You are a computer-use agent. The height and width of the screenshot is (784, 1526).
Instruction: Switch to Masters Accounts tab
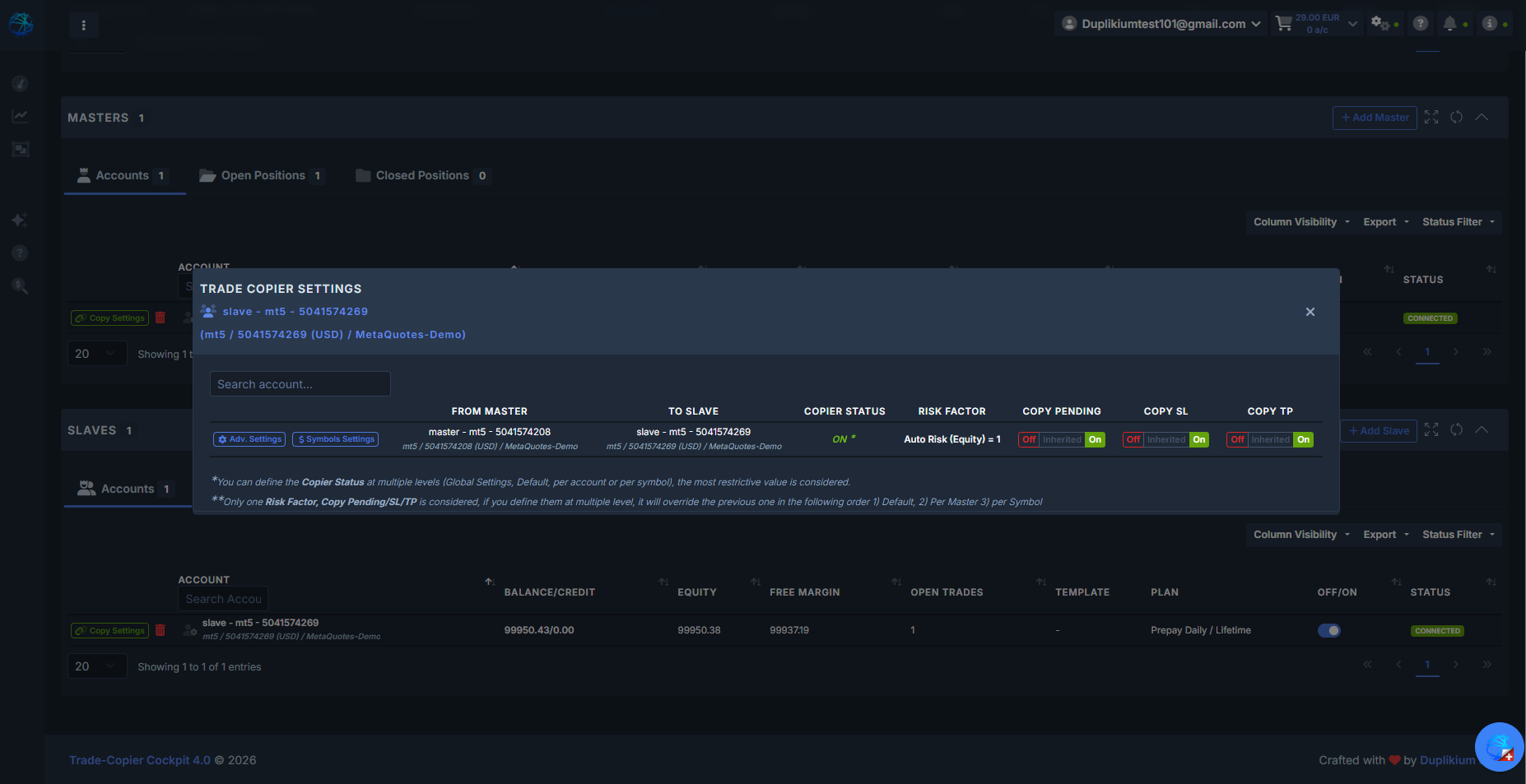[125, 175]
